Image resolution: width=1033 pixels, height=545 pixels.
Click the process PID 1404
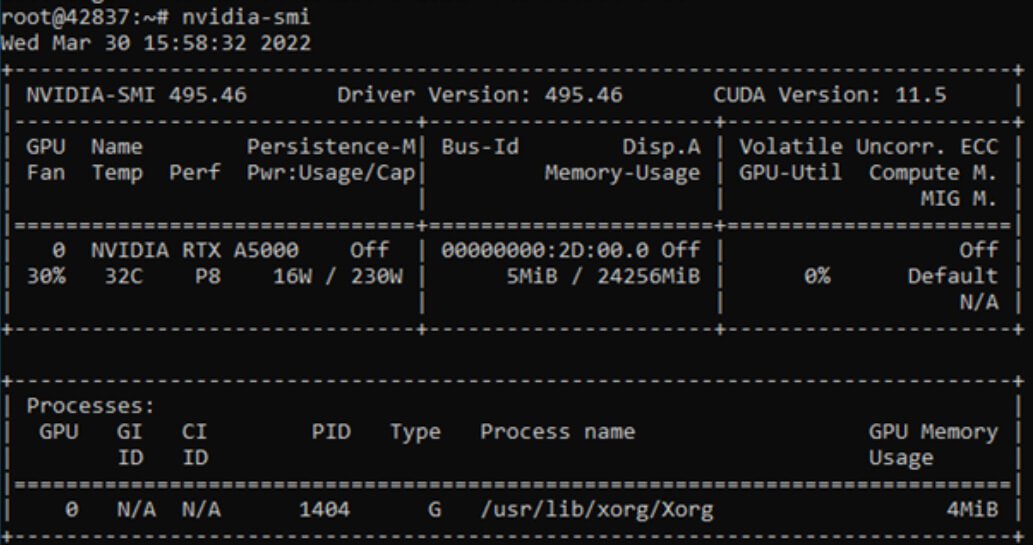point(325,510)
